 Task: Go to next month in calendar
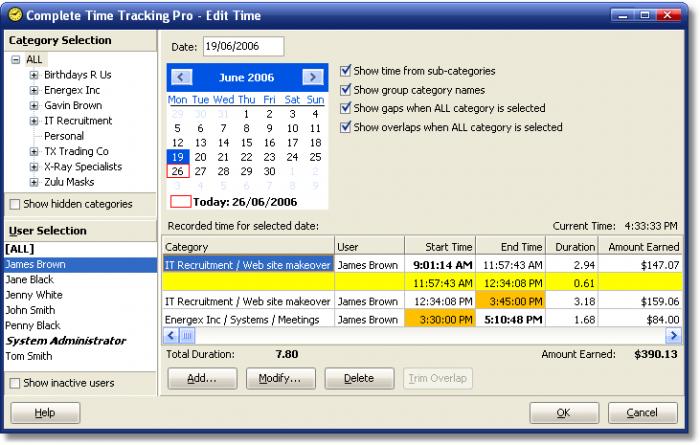pos(313,77)
